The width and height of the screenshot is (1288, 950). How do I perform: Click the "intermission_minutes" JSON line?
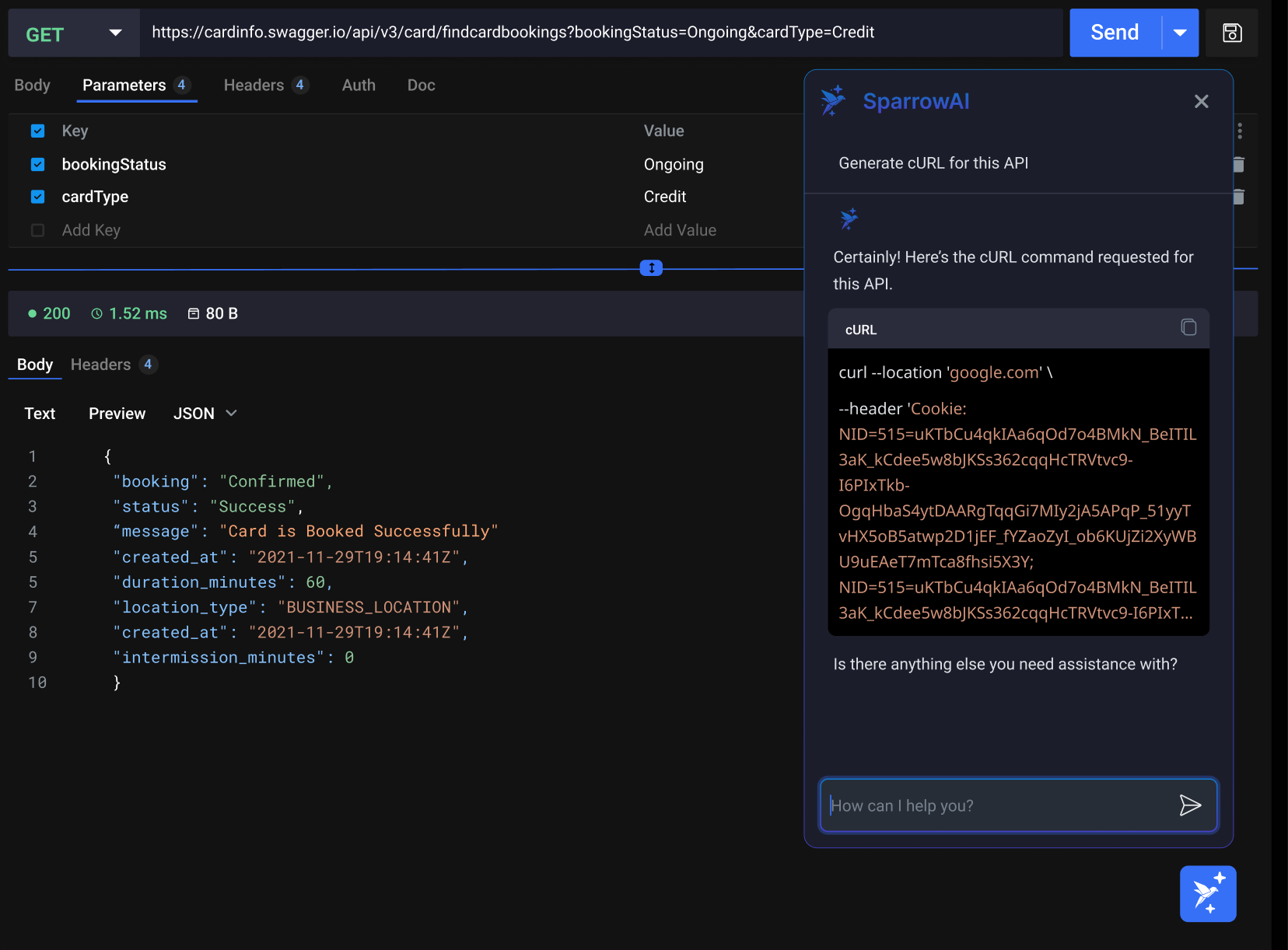tap(233, 658)
